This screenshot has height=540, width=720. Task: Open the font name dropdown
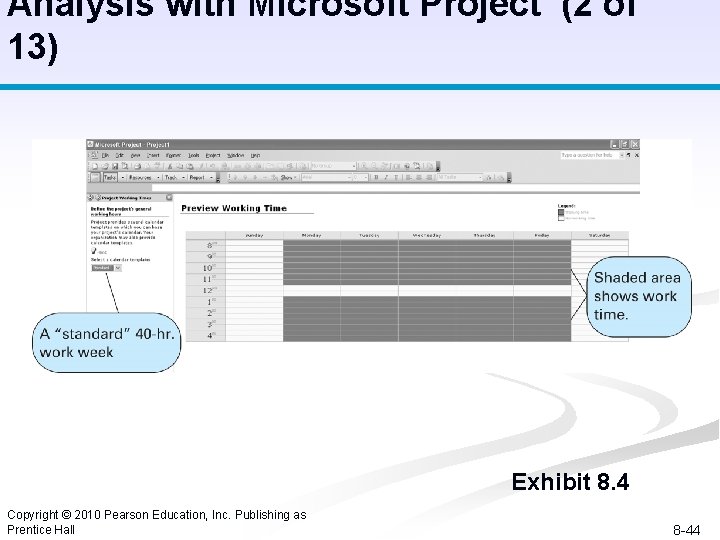click(x=326, y=178)
